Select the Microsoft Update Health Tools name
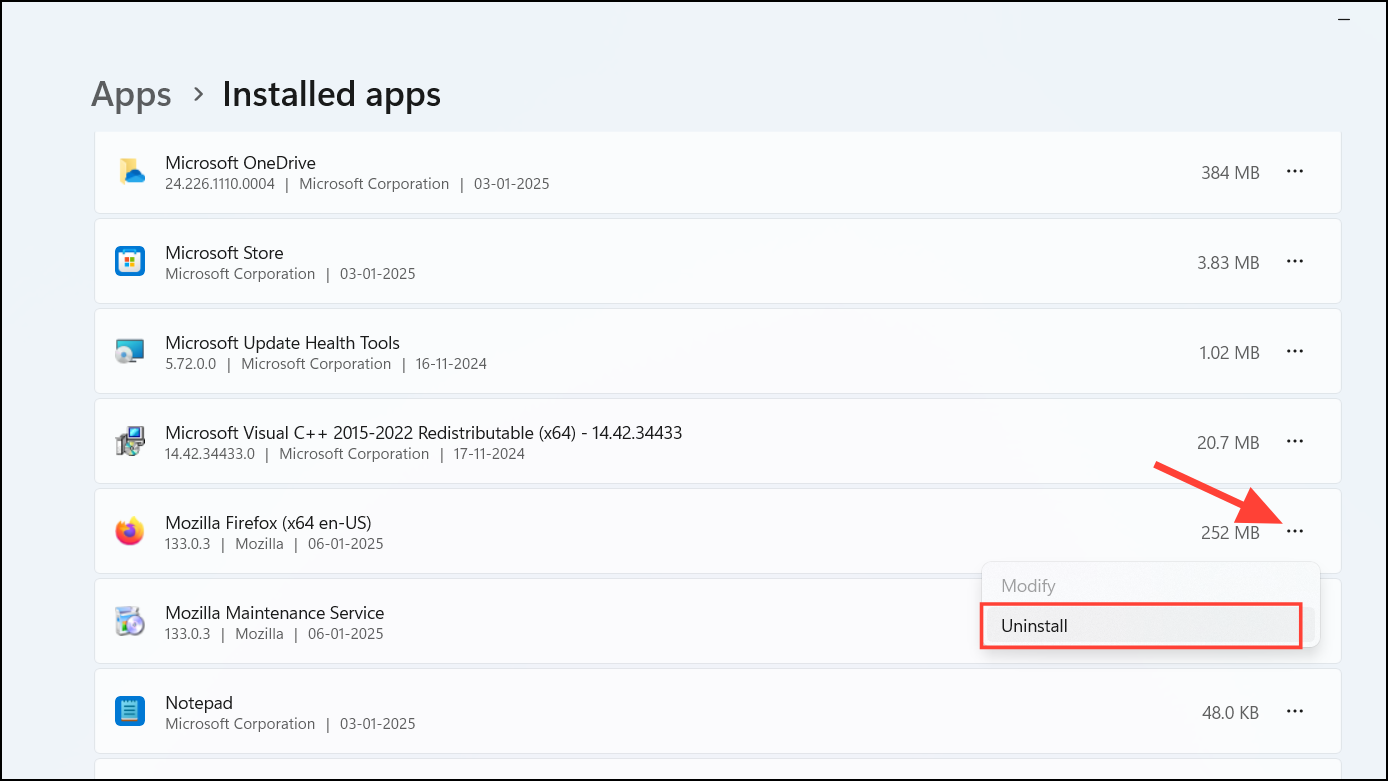The width and height of the screenshot is (1388, 781). click(282, 343)
